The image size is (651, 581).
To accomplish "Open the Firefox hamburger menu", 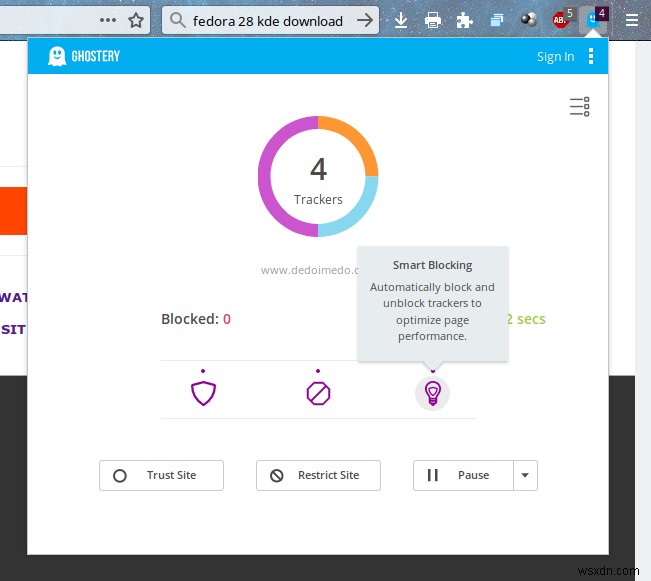I will pos(631,20).
